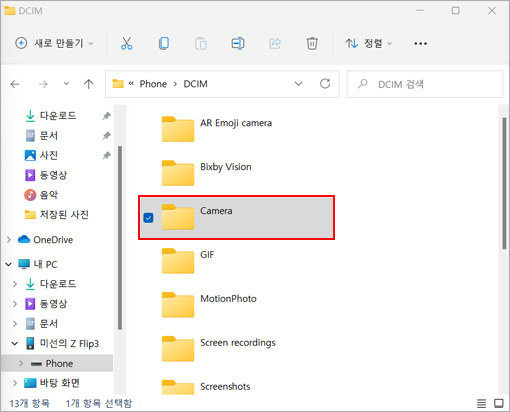The width and height of the screenshot is (510, 412).
Task: Expand 다운로드 under 내 PC
Action: 15,284
